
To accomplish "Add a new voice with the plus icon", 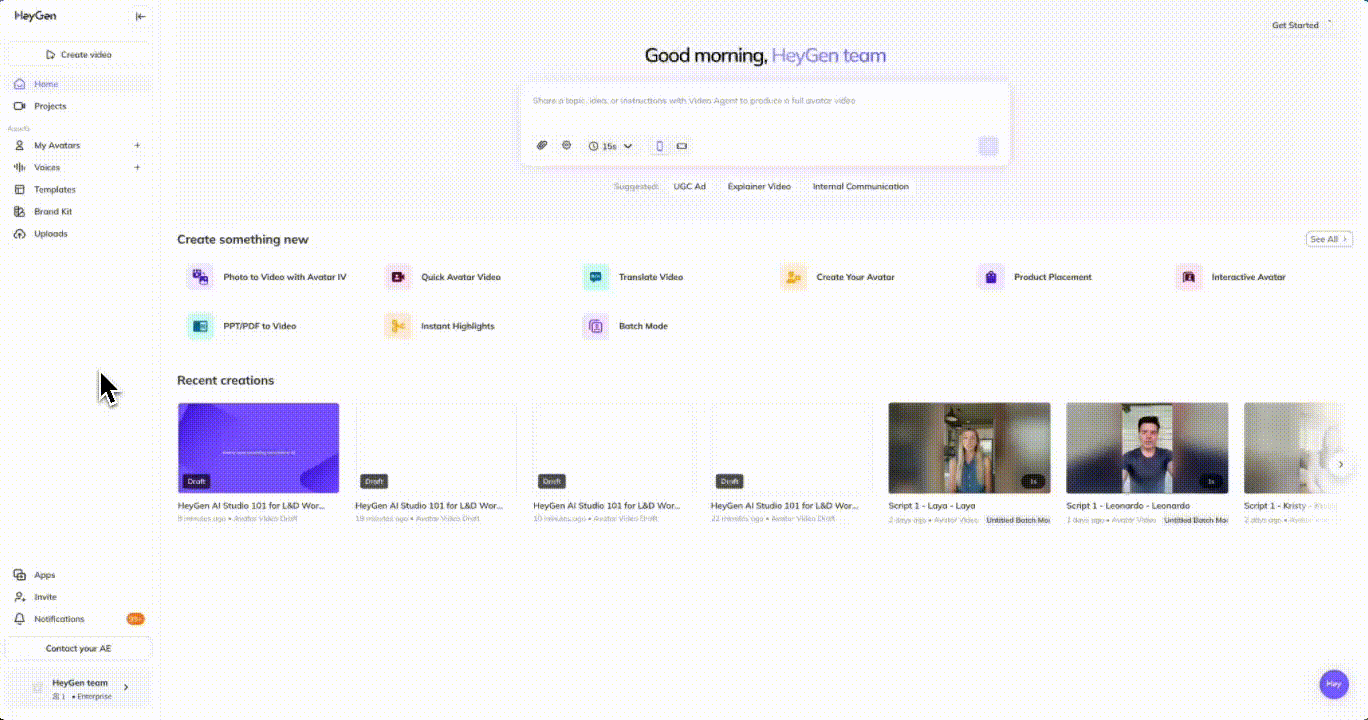I will (137, 168).
